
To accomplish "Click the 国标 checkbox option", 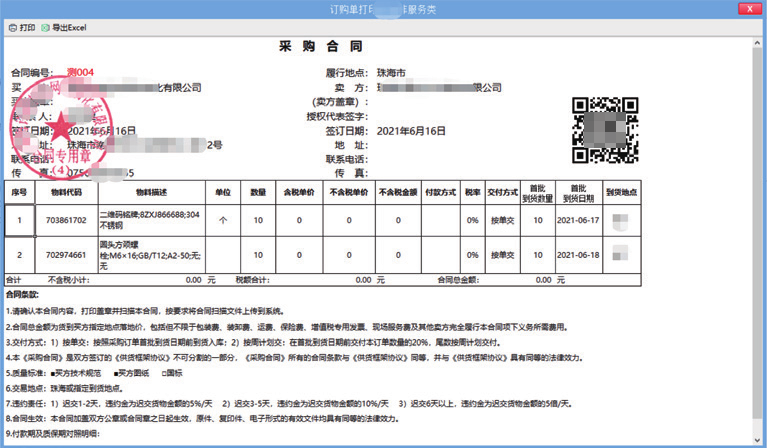I will 172,373.
